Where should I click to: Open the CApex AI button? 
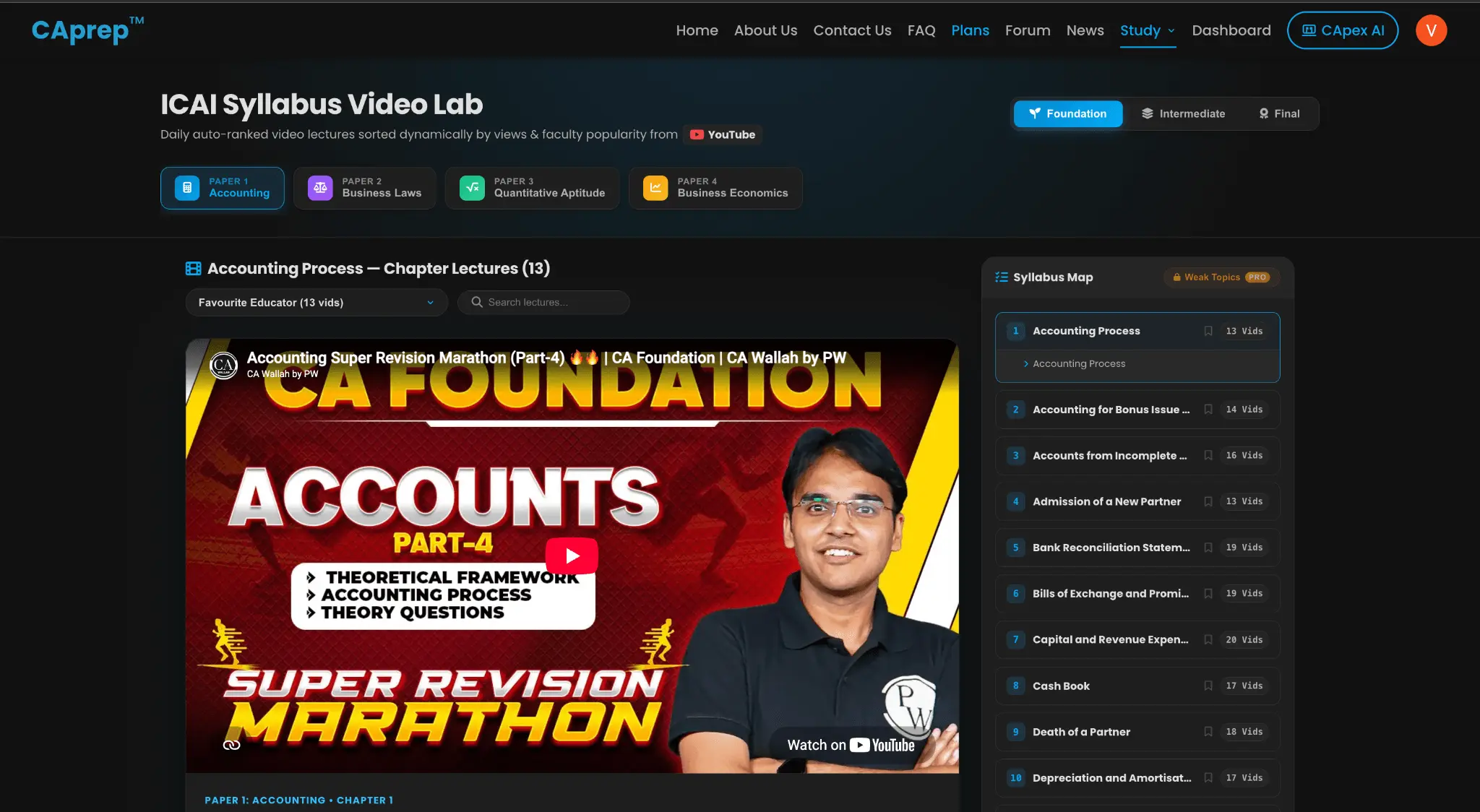(x=1343, y=30)
